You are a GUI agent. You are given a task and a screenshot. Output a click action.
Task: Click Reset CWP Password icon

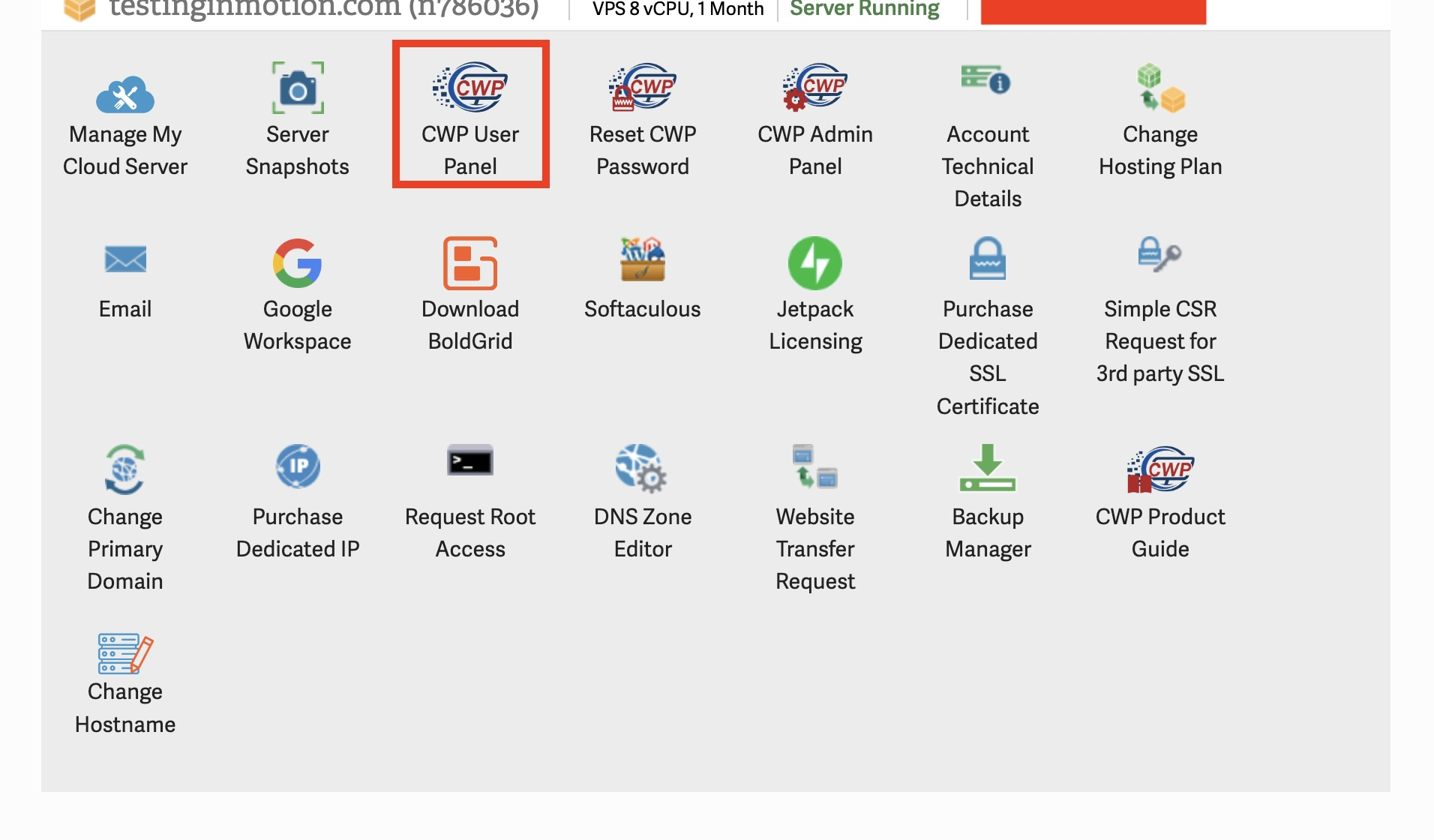point(643,87)
